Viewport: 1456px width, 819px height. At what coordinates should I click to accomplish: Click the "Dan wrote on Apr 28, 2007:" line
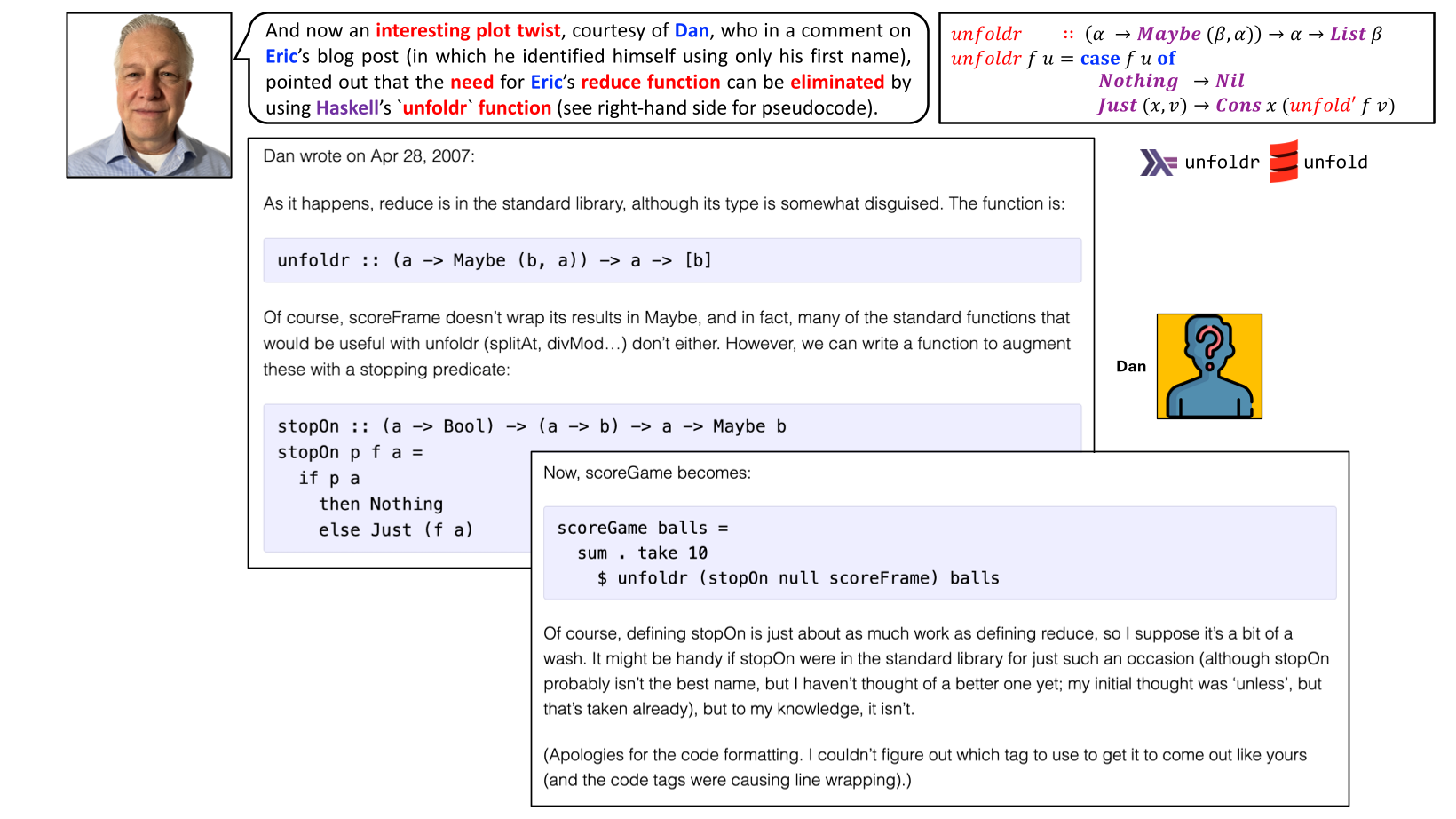[369, 156]
